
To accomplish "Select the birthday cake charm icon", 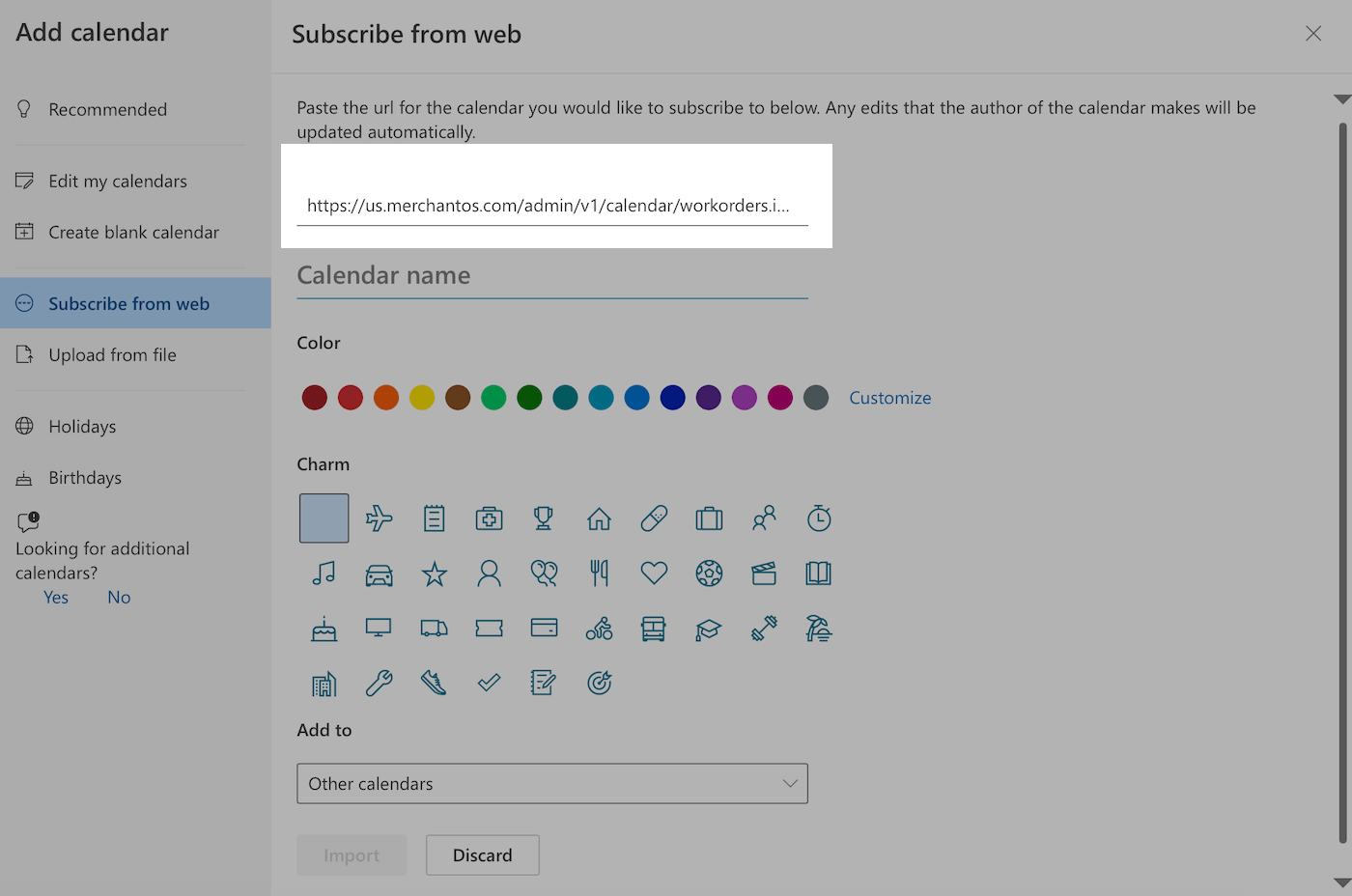I will pyautogui.click(x=324, y=628).
